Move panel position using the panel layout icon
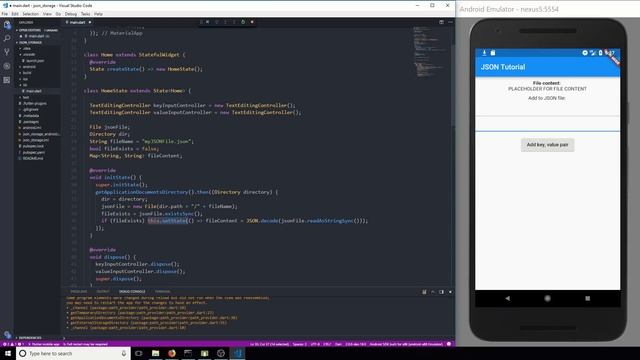 tap(442, 292)
